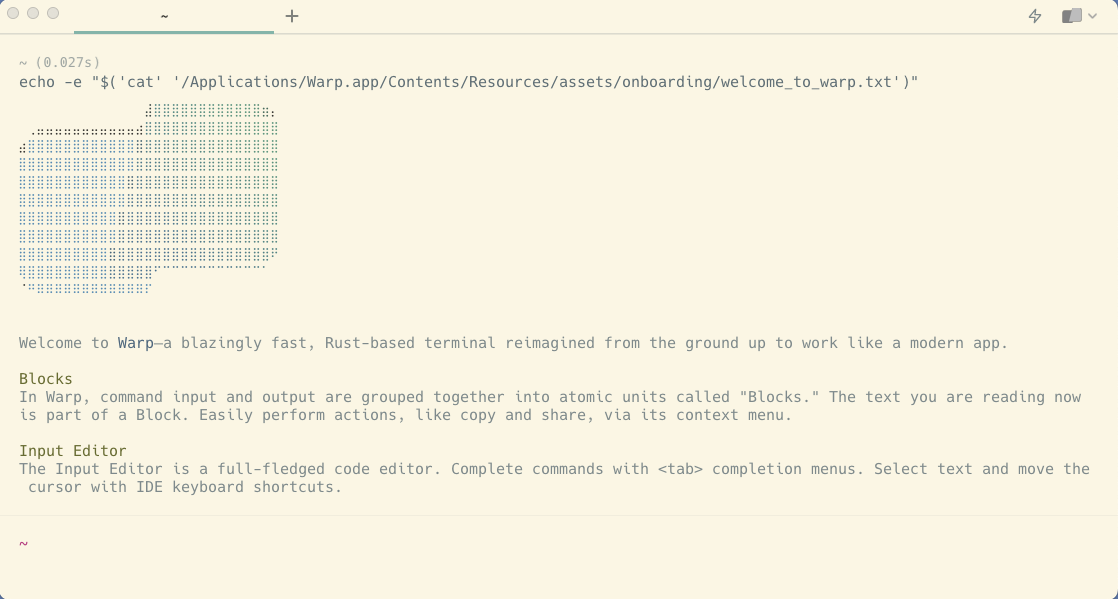Focus the input editor at the pink ~ prompt

click(559, 544)
